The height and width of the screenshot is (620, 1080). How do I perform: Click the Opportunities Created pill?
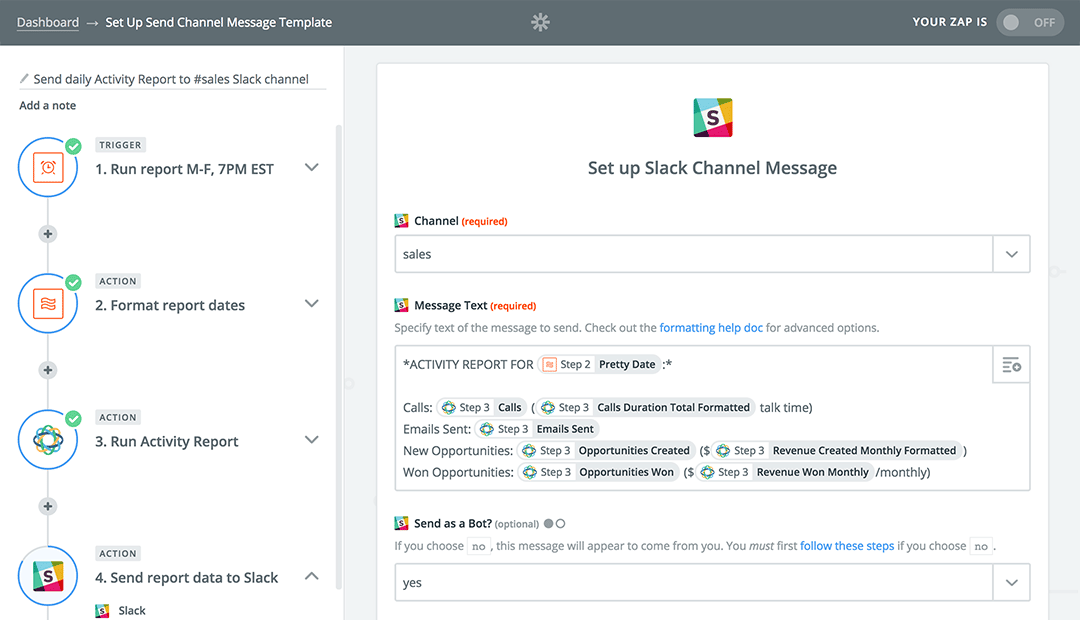click(x=606, y=451)
